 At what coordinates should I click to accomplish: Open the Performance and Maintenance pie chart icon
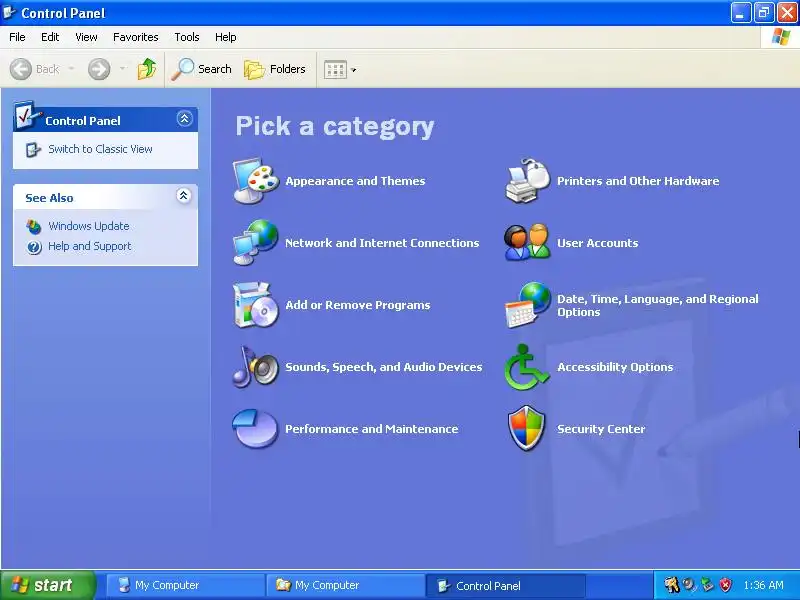(255, 429)
